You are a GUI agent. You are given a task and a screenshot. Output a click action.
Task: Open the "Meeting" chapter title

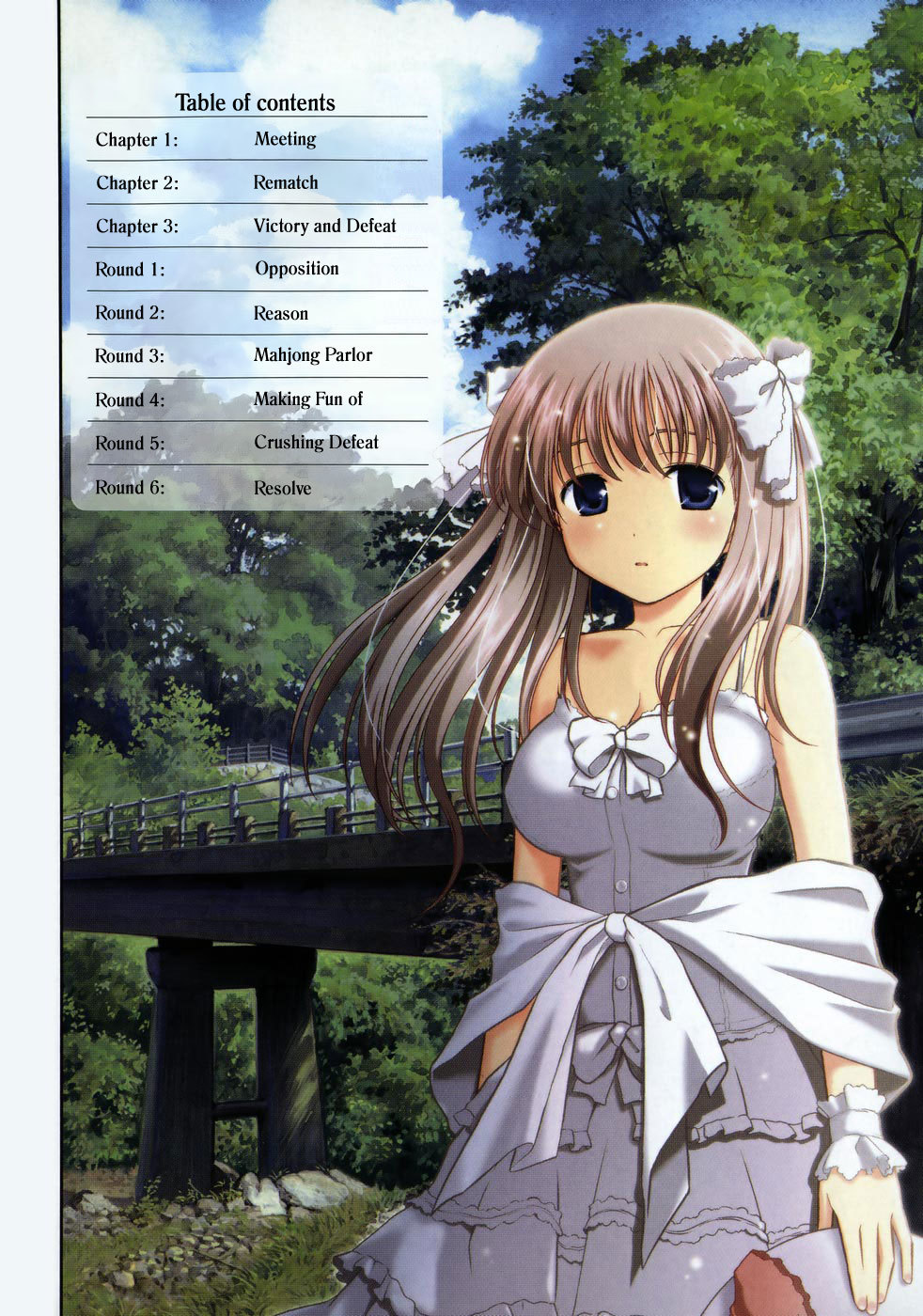pos(285,139)
